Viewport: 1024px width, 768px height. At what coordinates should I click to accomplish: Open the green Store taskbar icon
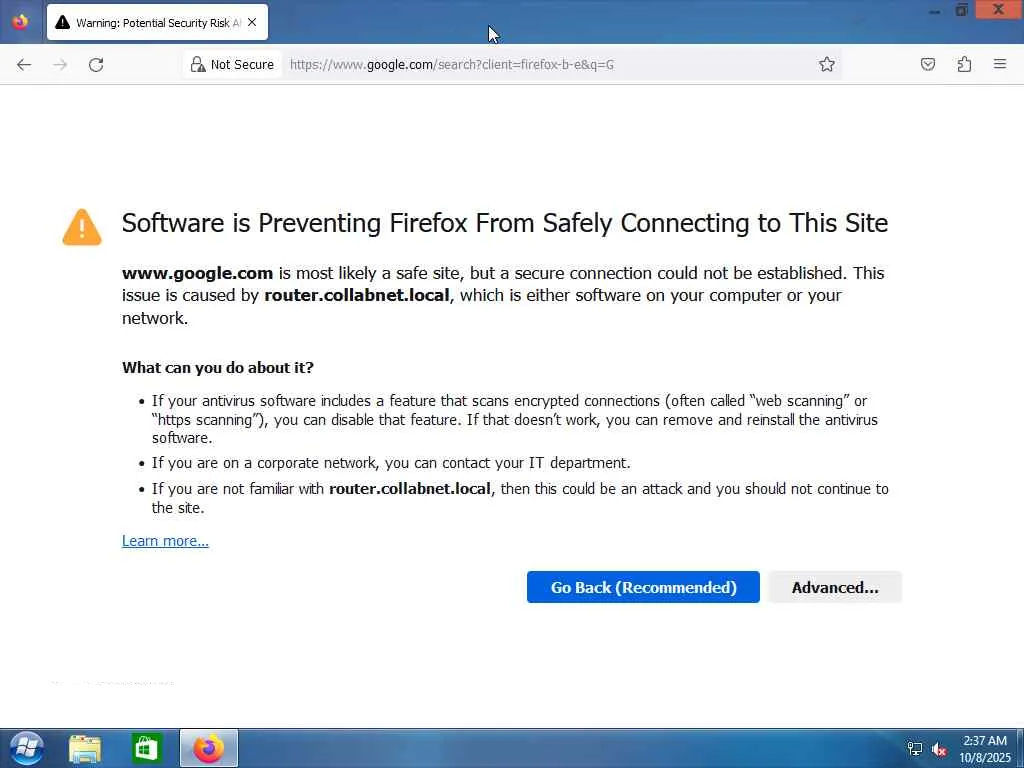click(x=146, y=749)
